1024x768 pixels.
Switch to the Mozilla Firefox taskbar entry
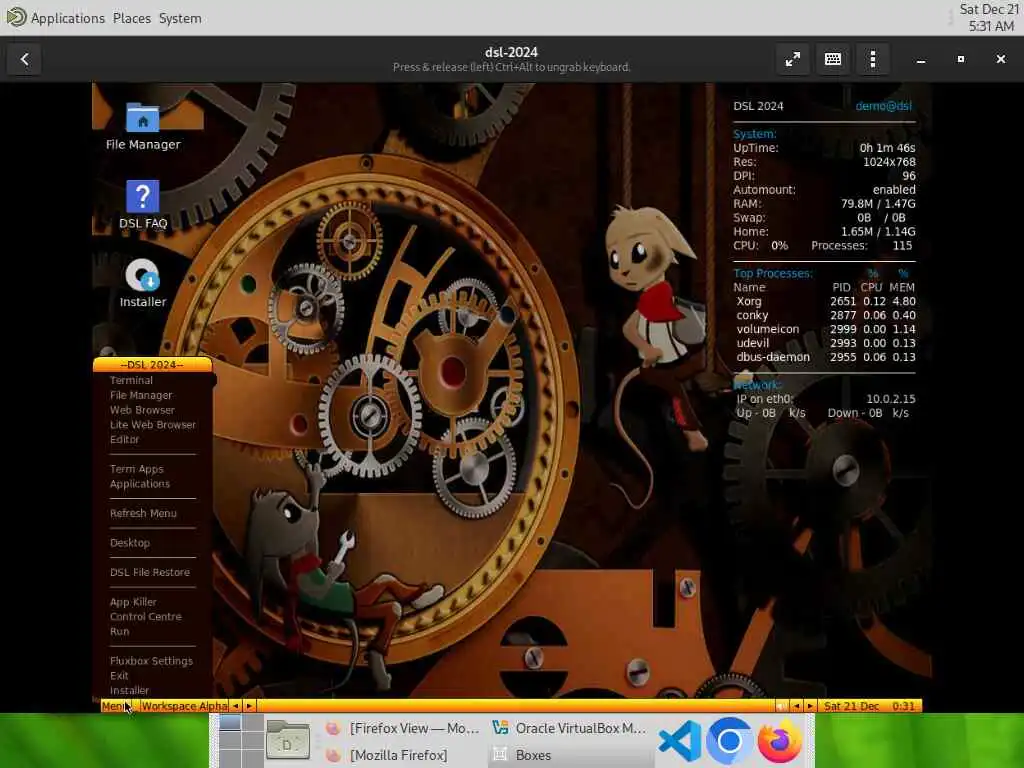coord(402,755)
